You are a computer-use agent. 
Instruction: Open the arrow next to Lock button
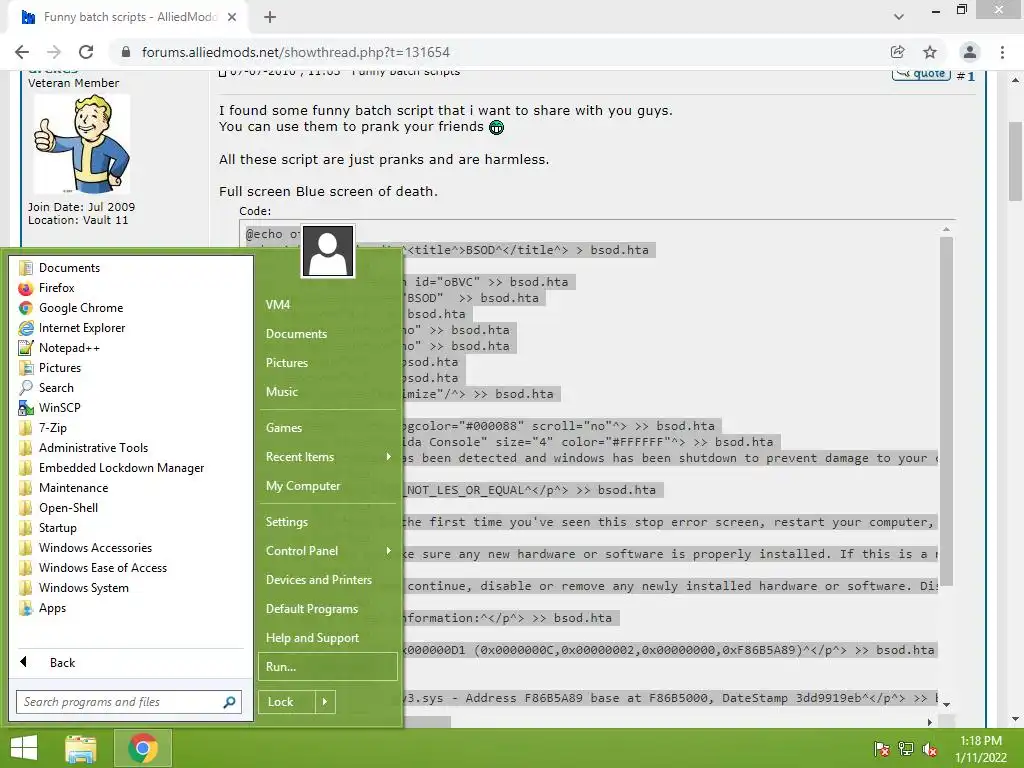coord(325,702)
